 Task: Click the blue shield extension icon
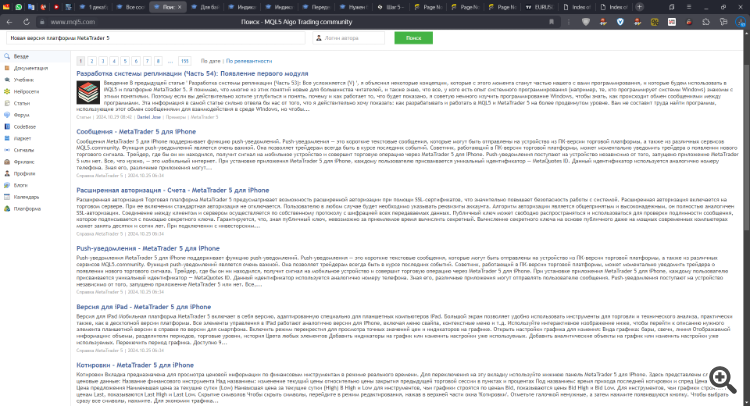pyautogui.click(x=620, y=22)
